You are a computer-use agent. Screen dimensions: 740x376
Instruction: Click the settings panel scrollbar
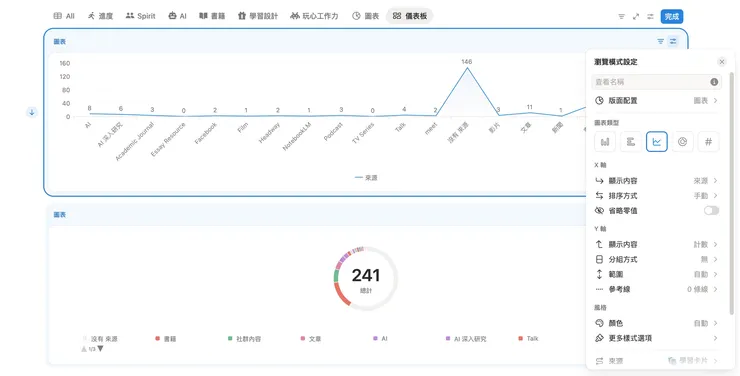pos(732,193)
